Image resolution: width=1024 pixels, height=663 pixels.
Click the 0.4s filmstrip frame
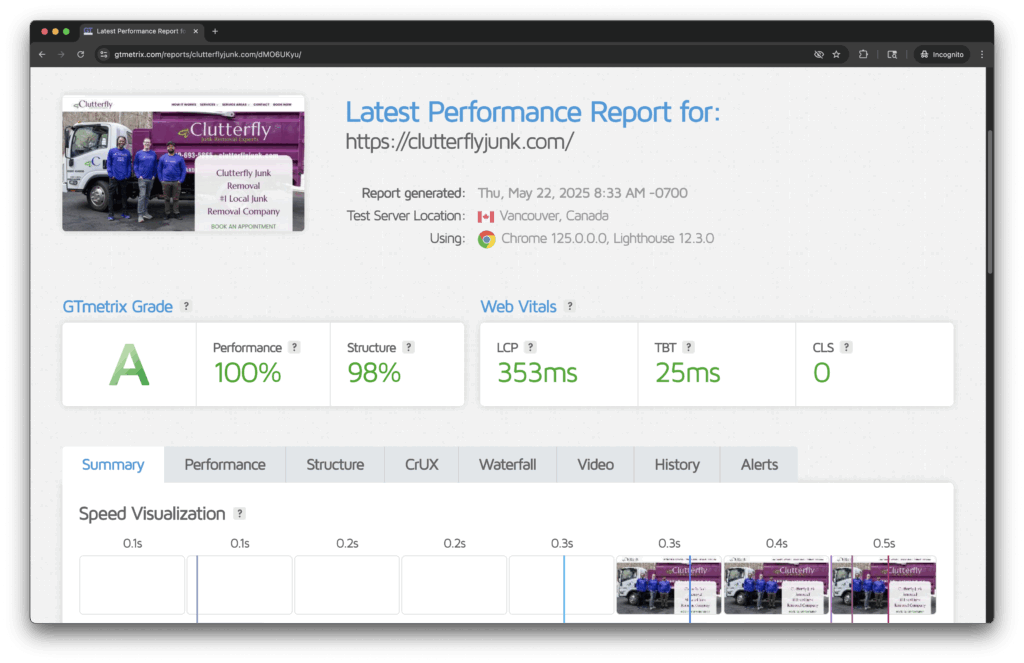tap(776, 585)
